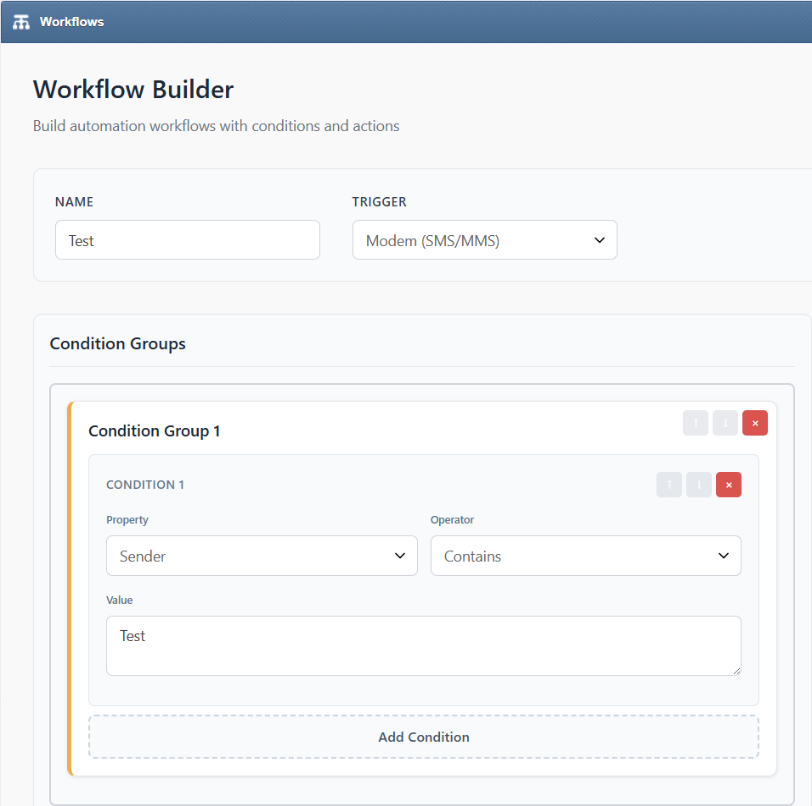Image resolution: width=812 pixels, height=806 pixels.
Task: Move Condition Group 1 down
Action: [x=725, y=423]
